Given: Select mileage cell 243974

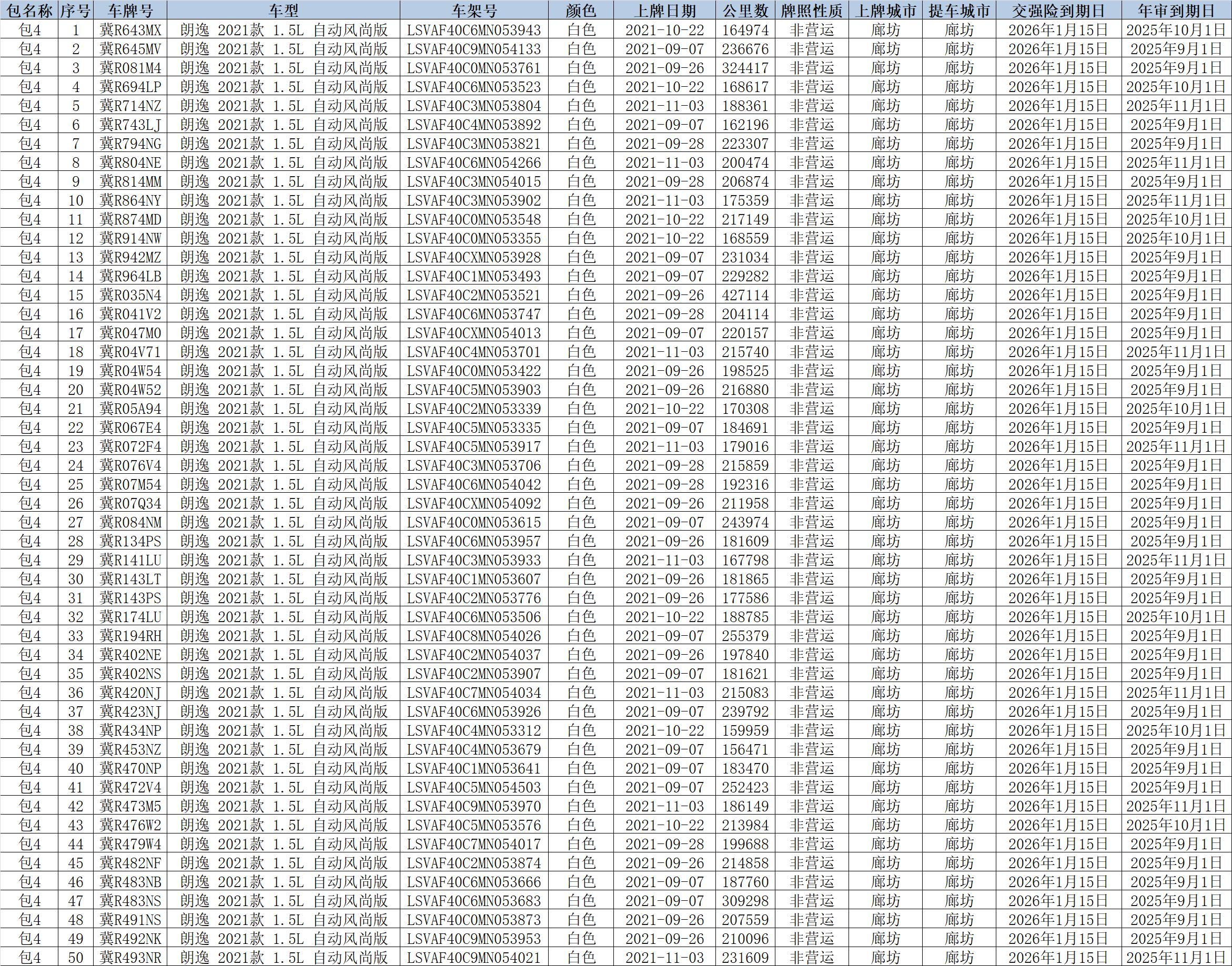Looking at the screenshot, I should 745,523.
